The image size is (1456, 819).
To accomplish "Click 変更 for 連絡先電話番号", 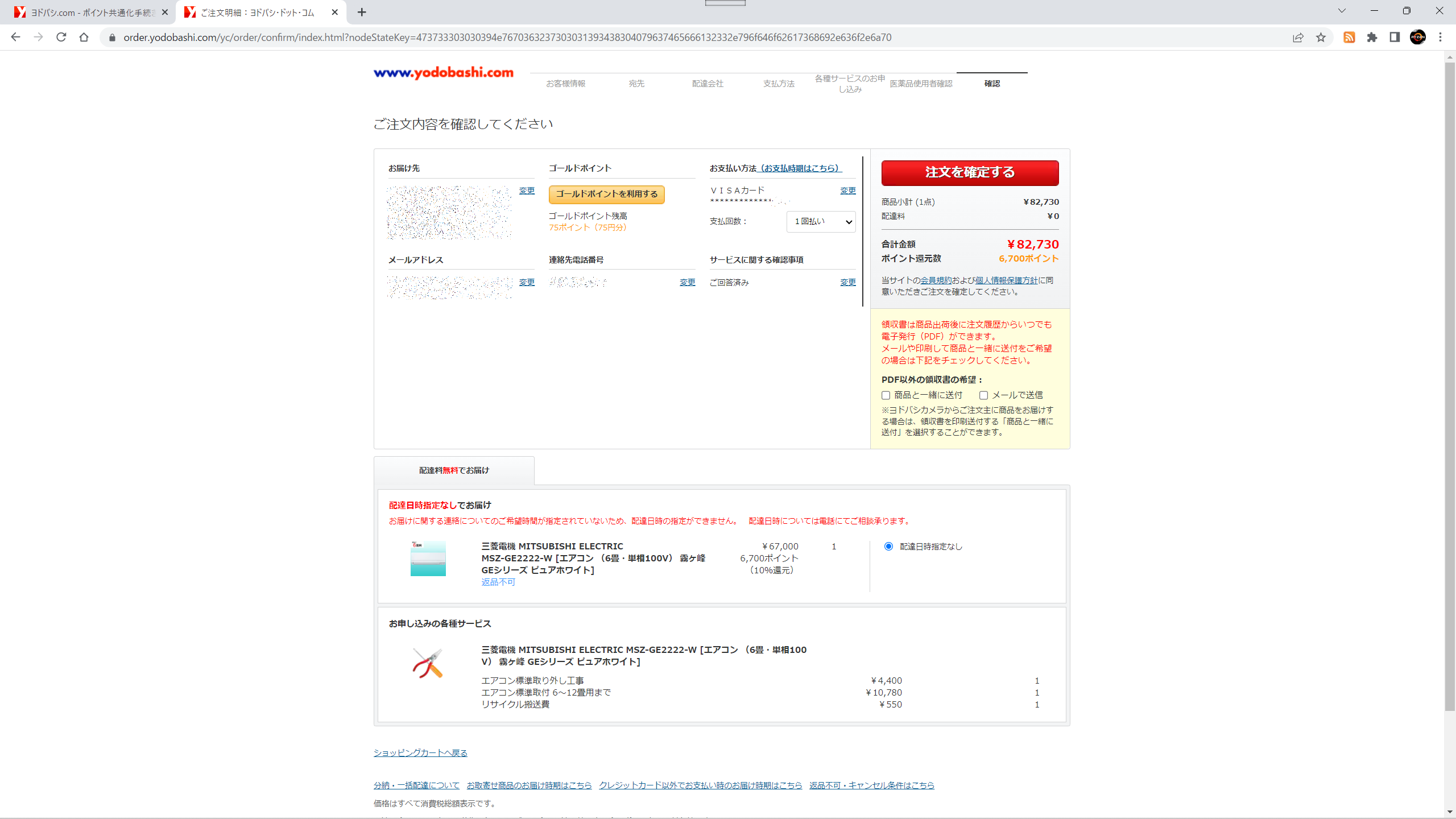I will 687,282.
